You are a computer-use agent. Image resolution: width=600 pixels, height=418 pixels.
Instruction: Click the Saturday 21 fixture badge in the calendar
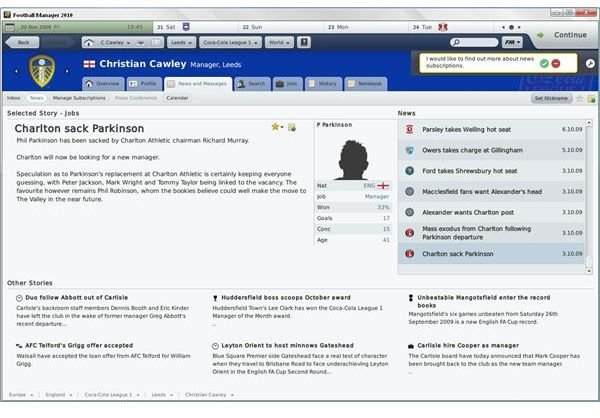pos(186,27)
